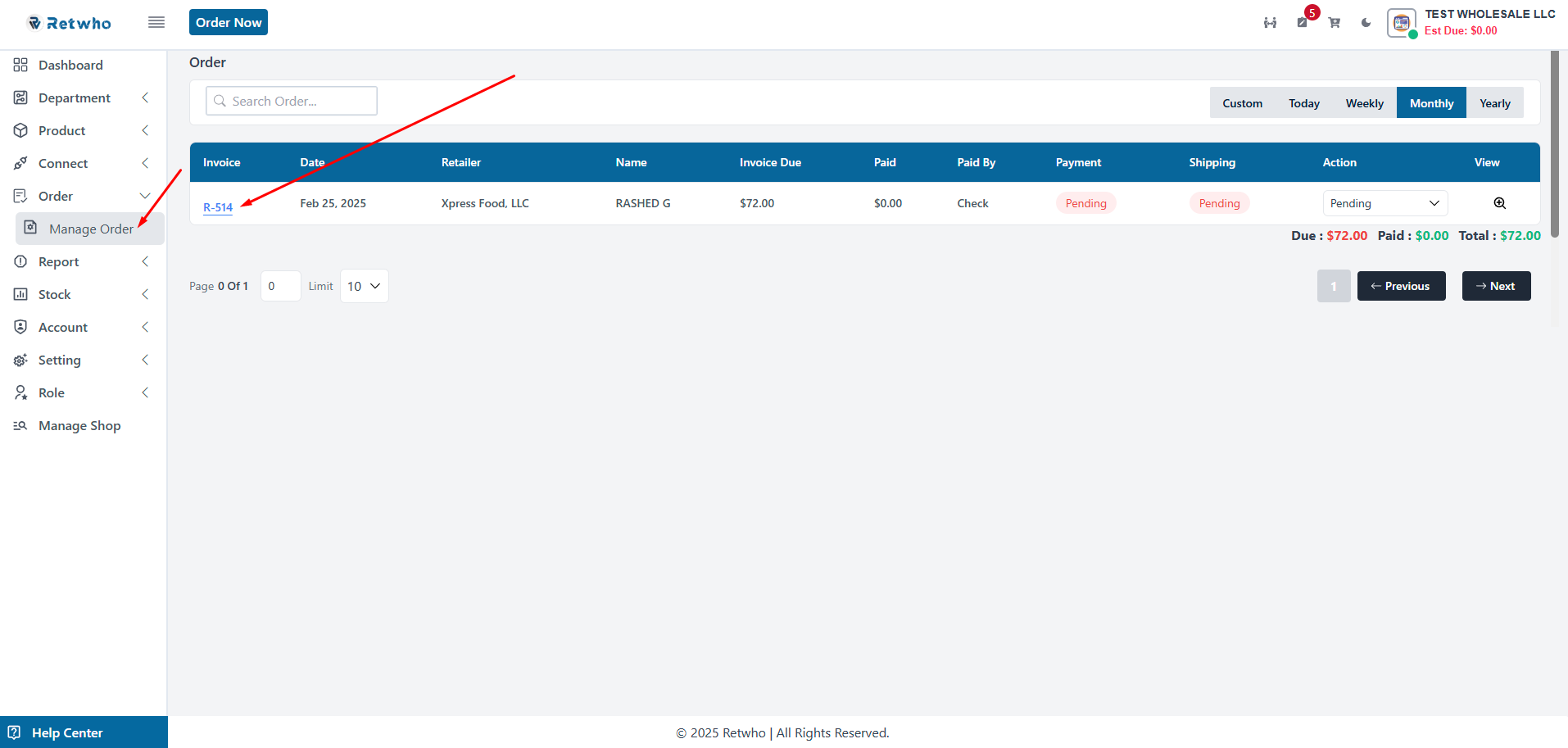Click the Order icon in sidebar
The width and height of the screenshot is (1568, 748).
[20, 196]
